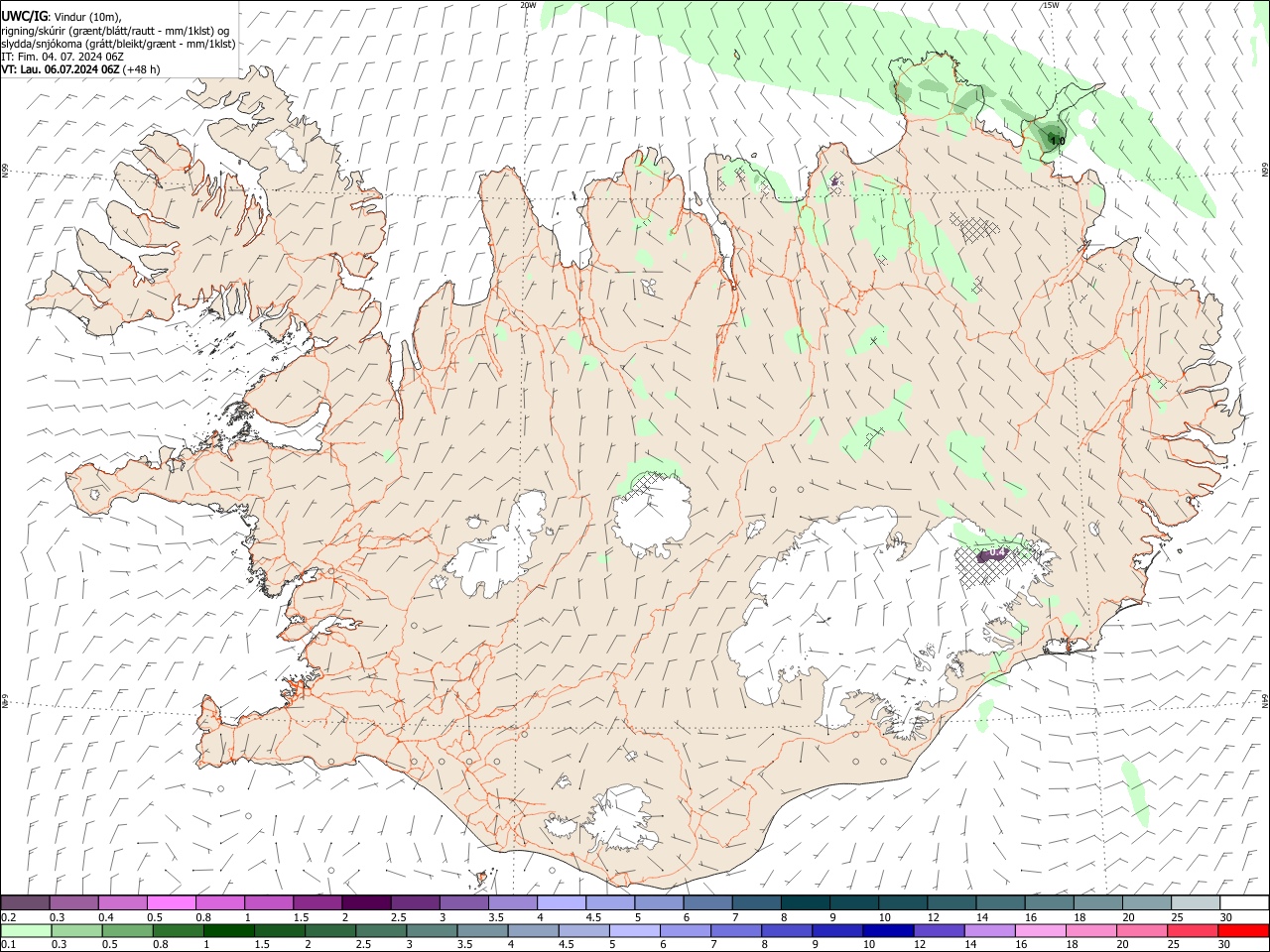Click lower legend swatch between 8 and 9
Screen dimensions: 1270x952
pyautogui.click(x=786, y=931)
